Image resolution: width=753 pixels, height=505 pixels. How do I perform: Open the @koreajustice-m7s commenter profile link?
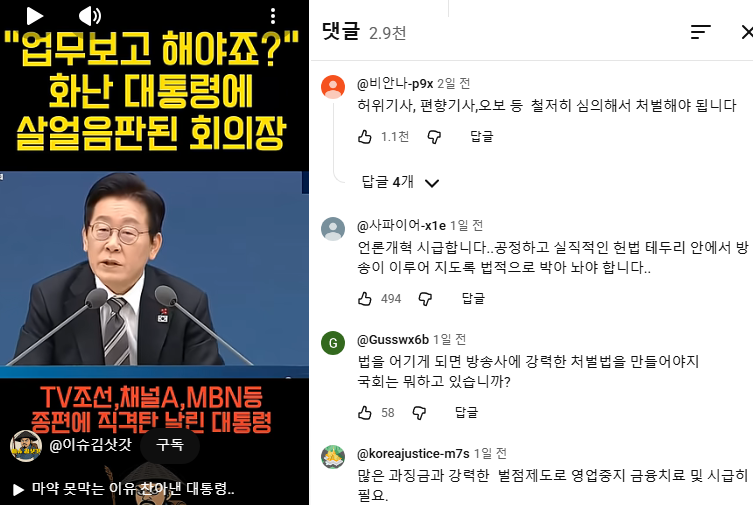pyautogui.click(x=413, y=454)
